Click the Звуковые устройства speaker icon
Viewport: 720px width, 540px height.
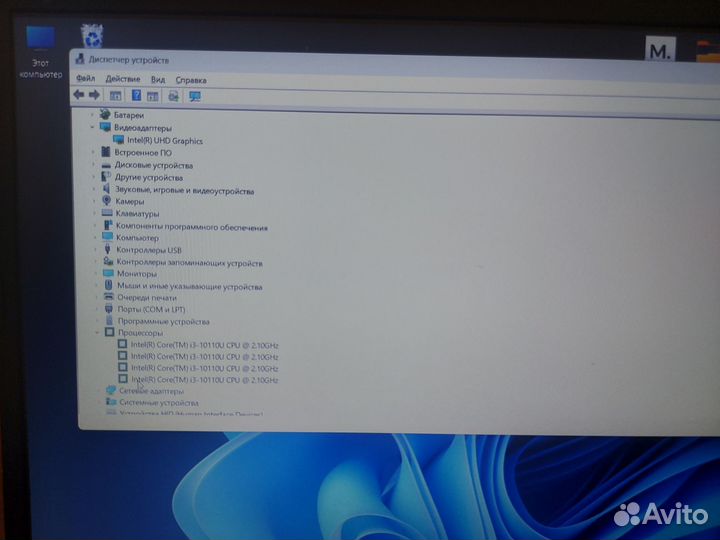click(x=106, y=189)
